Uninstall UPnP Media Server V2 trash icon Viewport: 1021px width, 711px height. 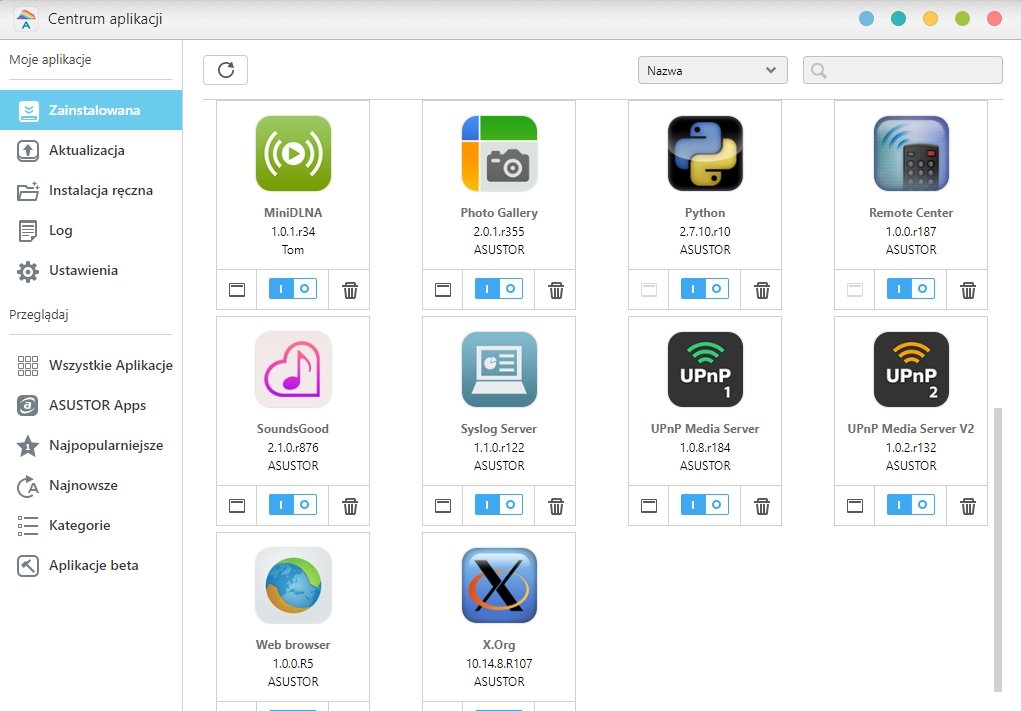click(x=968, y=506)
